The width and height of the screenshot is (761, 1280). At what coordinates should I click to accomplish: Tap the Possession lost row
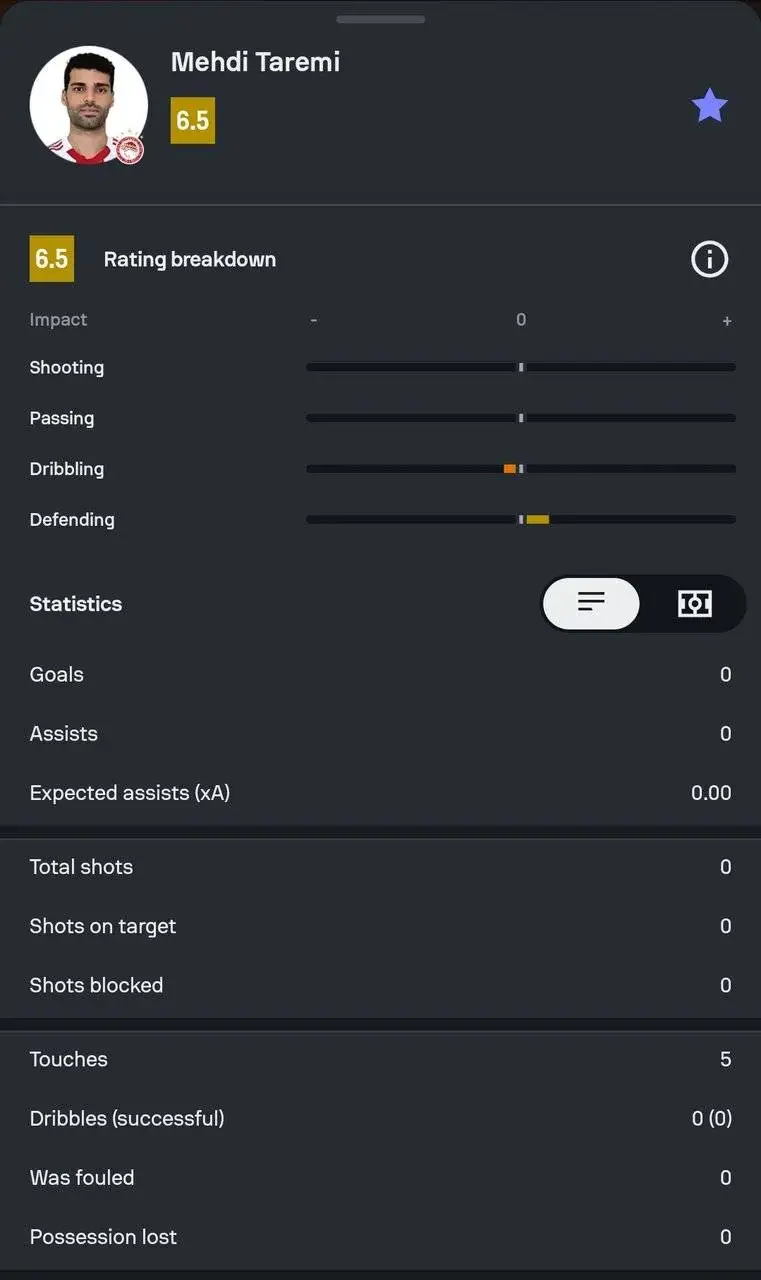(380, 1237)
